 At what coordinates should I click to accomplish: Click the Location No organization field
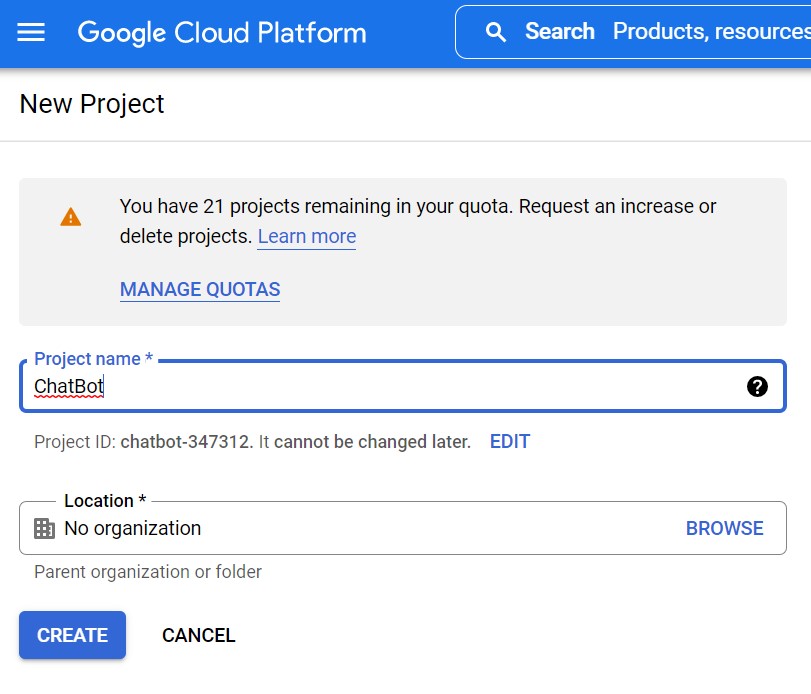click(x=403, y=528)
